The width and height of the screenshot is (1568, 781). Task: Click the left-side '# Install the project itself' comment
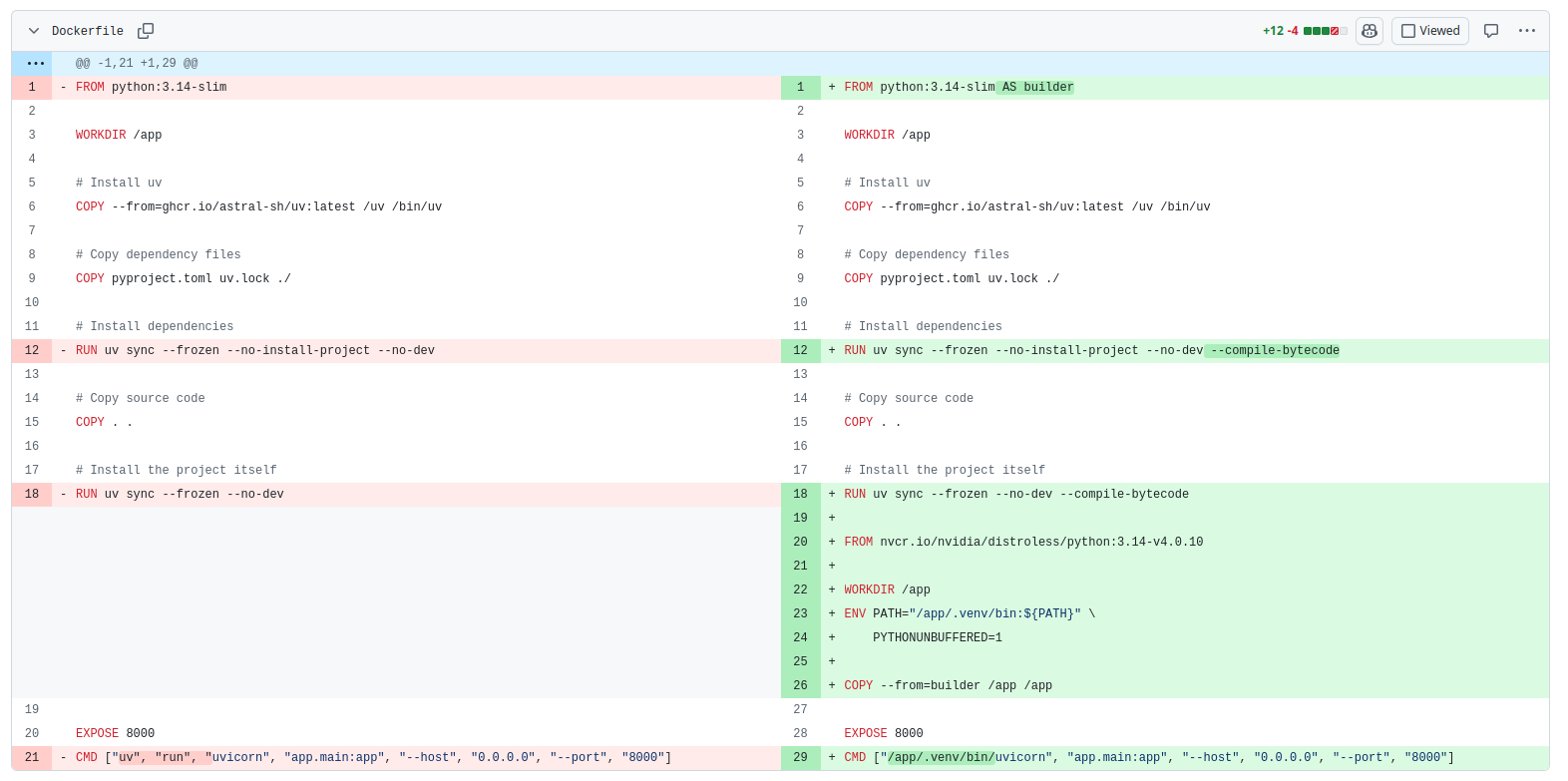click(x=177, y=470)
